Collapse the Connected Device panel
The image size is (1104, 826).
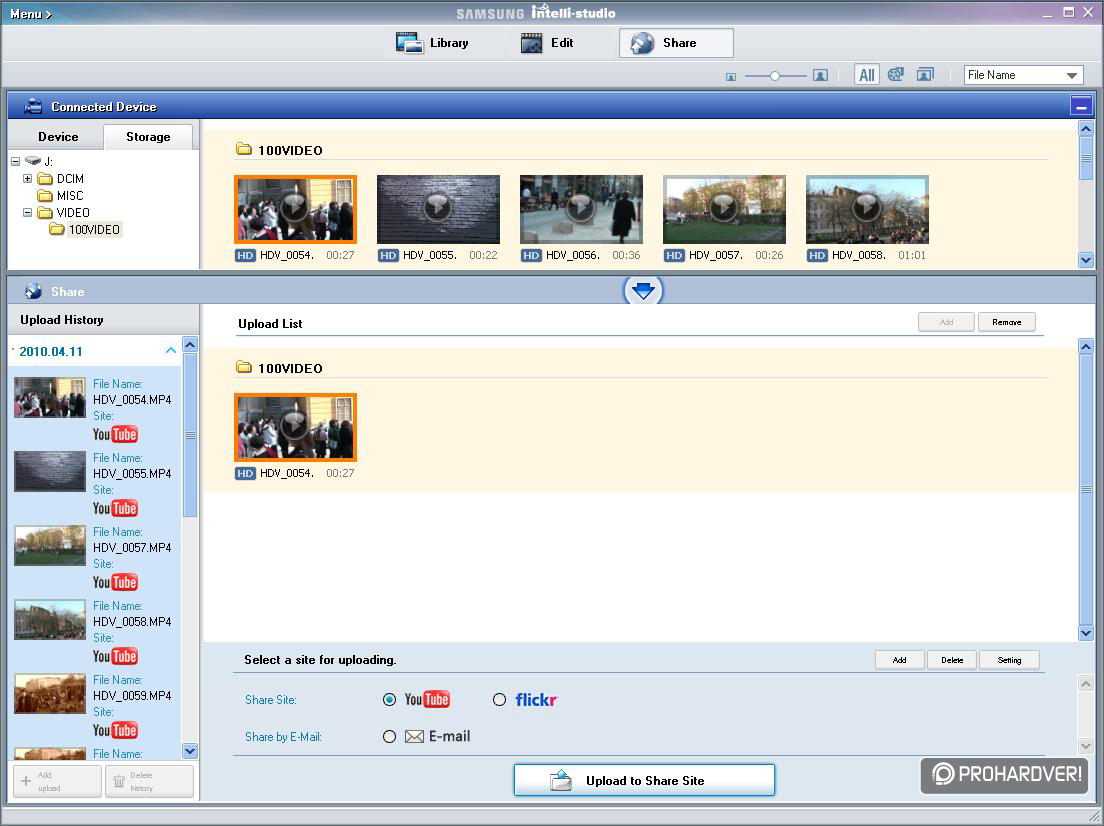[x=1081, y=106]
